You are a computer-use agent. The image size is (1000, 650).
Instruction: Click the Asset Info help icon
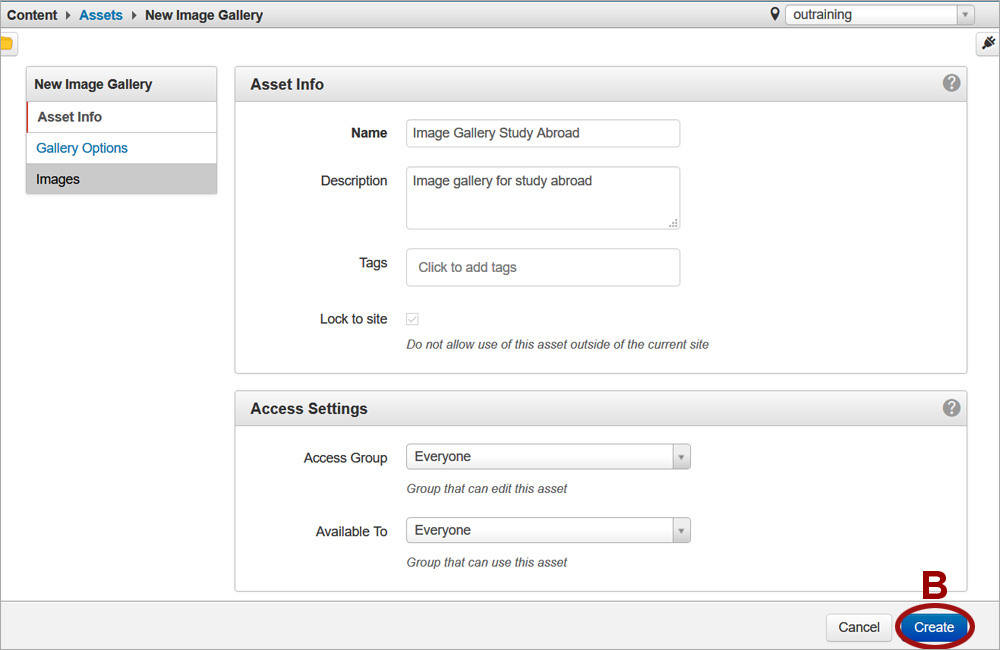pos(951,83)
